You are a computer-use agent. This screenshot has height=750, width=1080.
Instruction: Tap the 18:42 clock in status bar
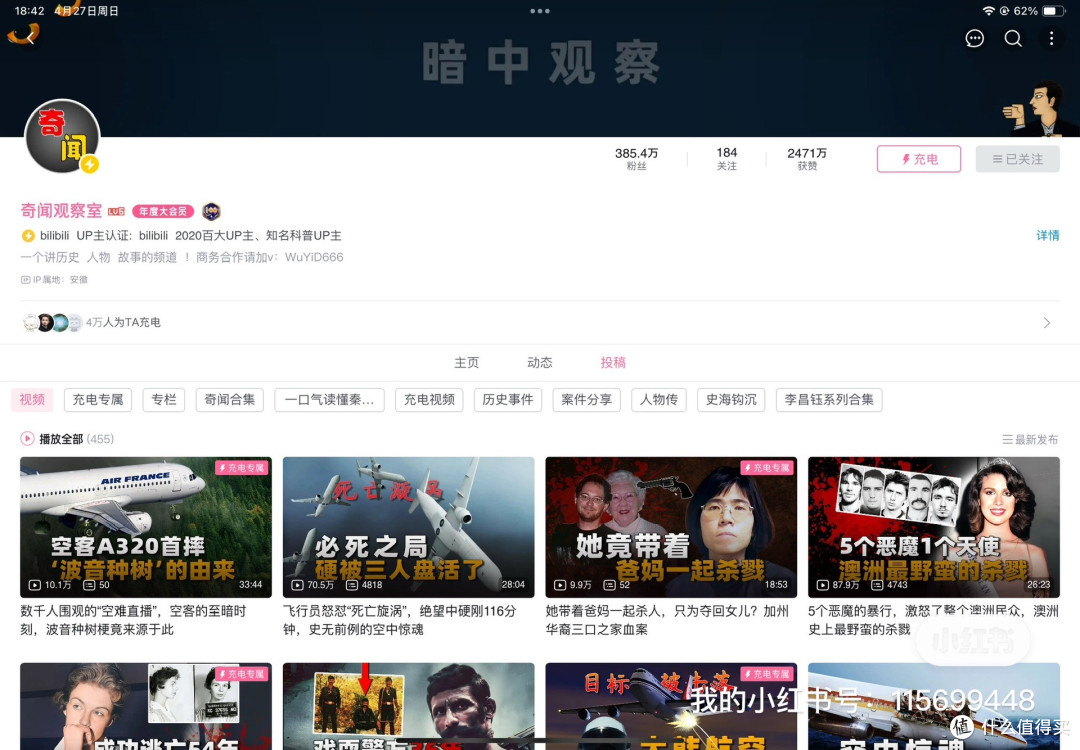click(x=30, y=11)
